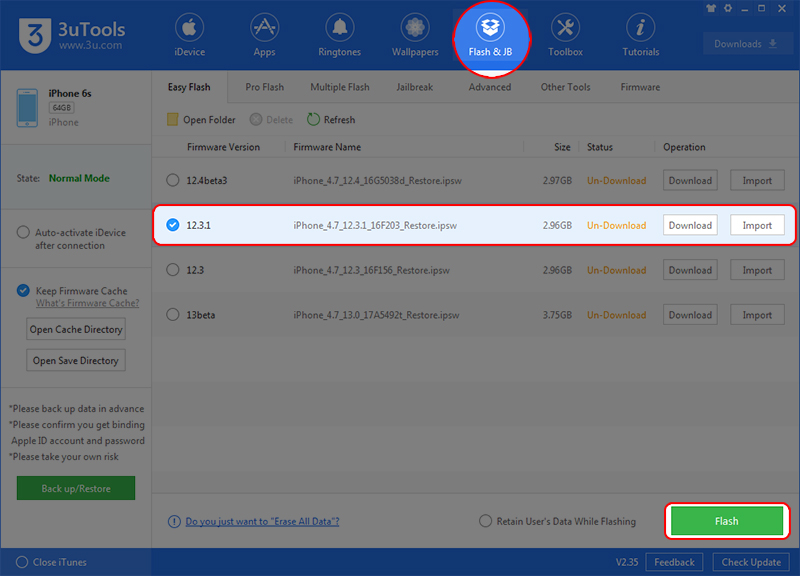Screen dimensions: 800x576
Task: Click iPhone_4.7_12.3_16F156_Restore.ipsw file name
Action: pyautogui.click(x=371, y=270)
